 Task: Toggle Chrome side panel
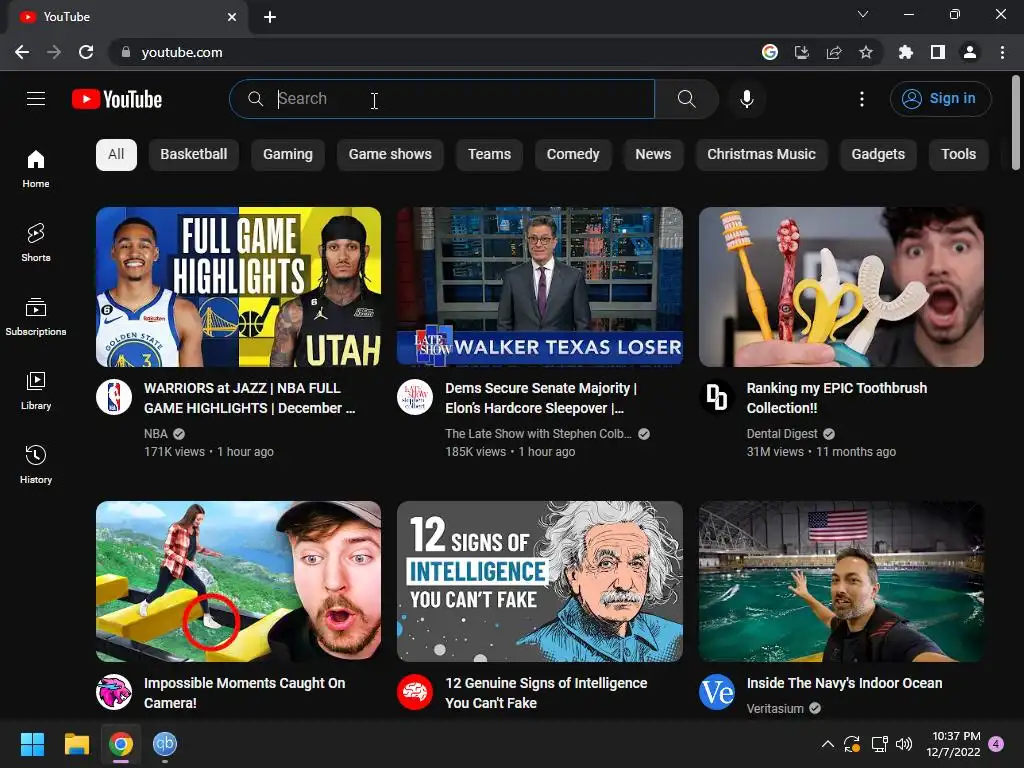point(938,52)
